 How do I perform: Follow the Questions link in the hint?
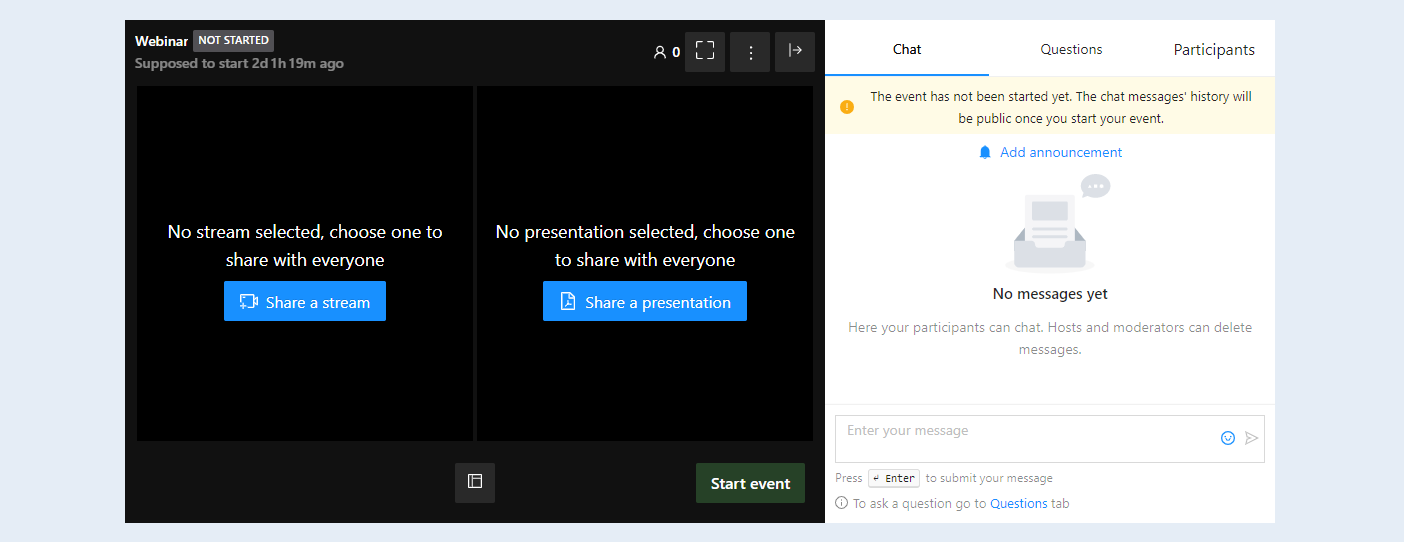[x=1018, y=504]
